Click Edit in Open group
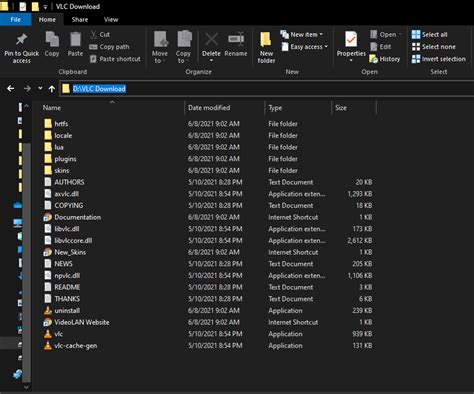Viewport: 474px width, 394px height. coord(381,47)
